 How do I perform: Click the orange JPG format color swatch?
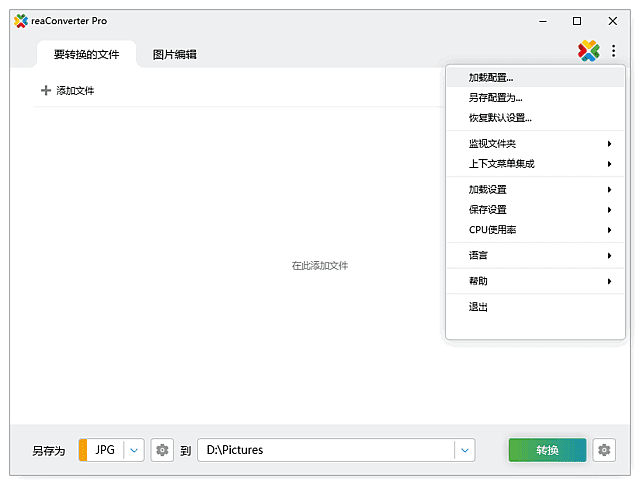83,451
